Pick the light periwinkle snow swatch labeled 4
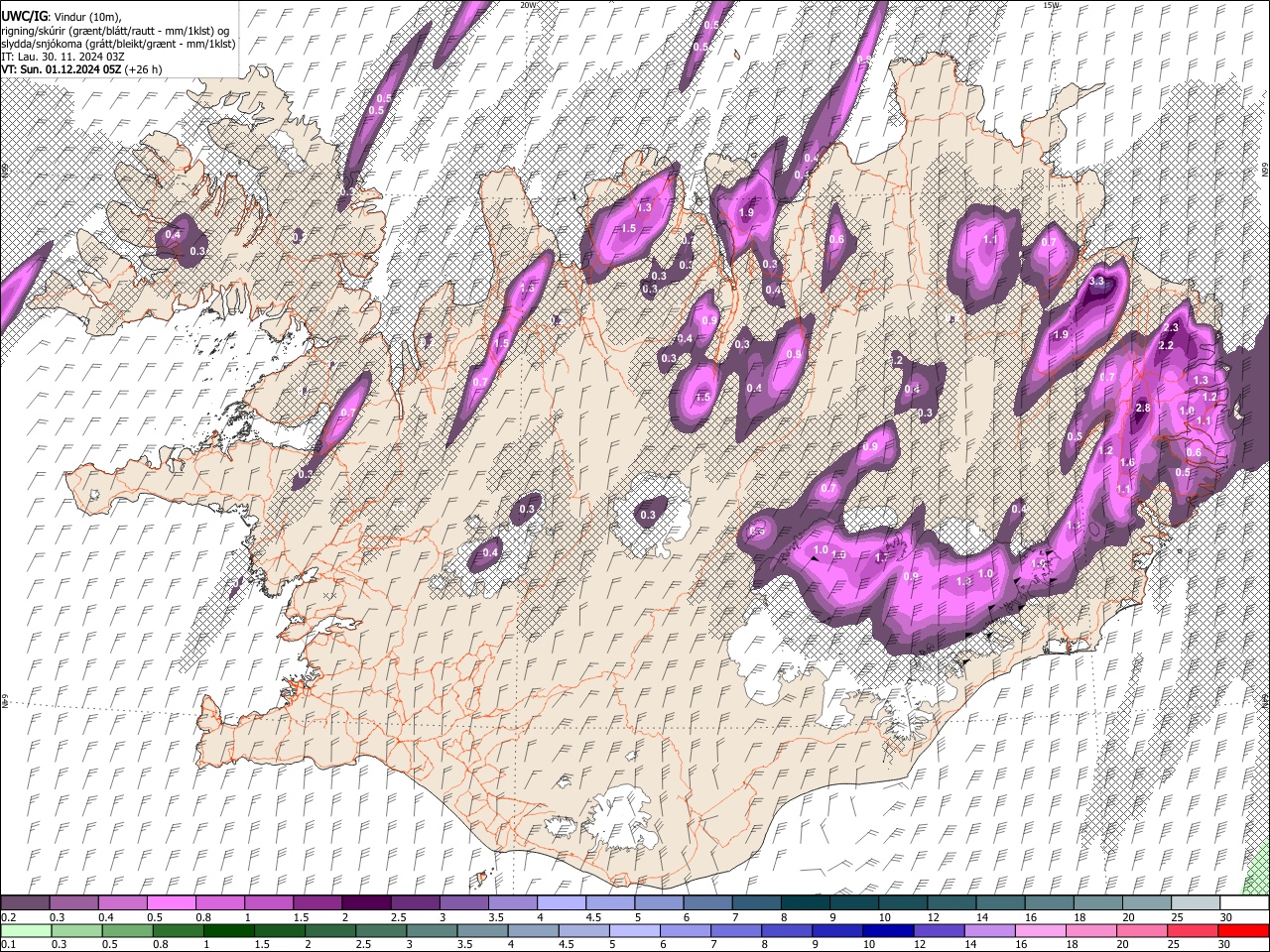 pyautogui.click(x=561, y=903)
